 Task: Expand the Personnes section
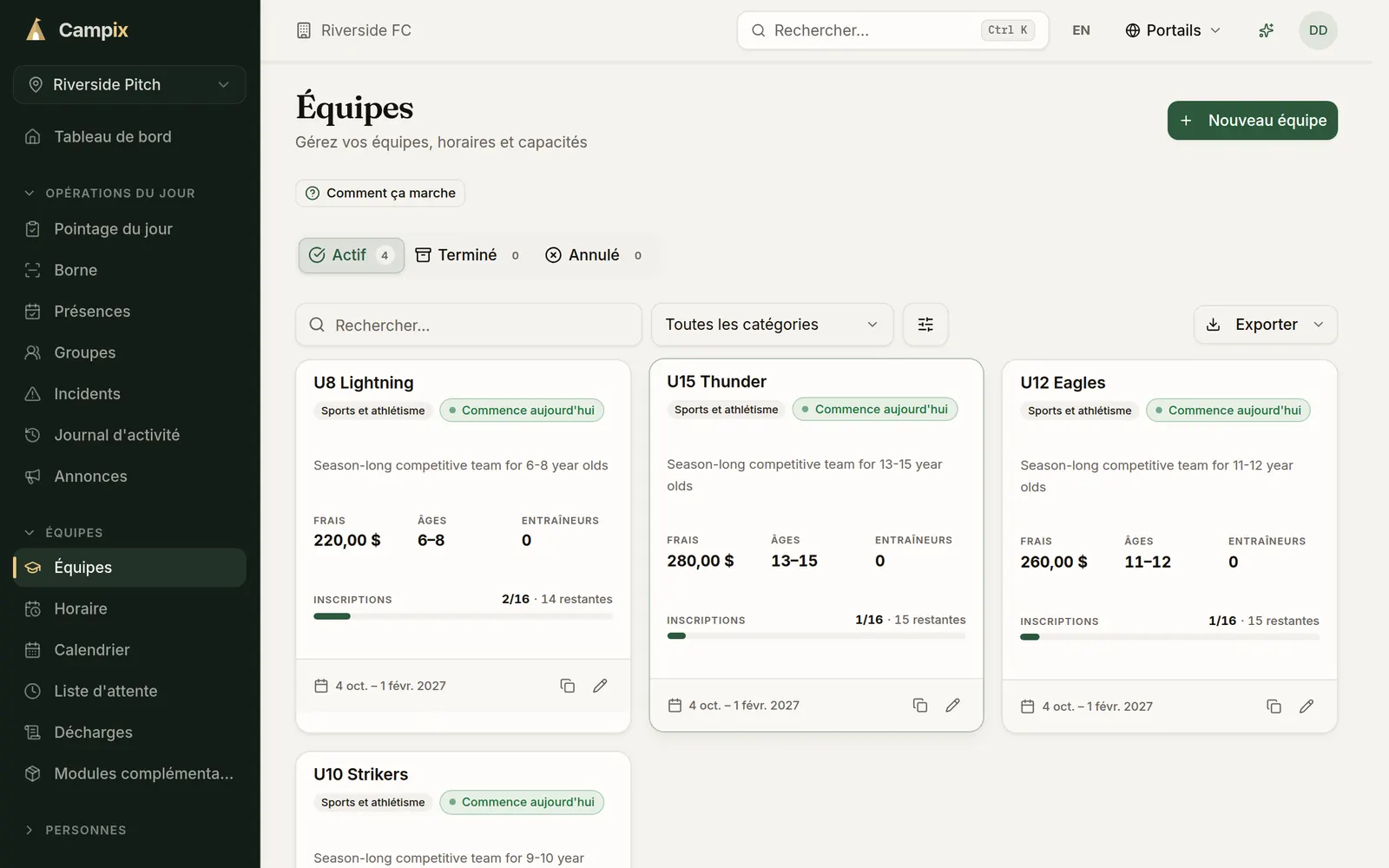tap(76, 831)
